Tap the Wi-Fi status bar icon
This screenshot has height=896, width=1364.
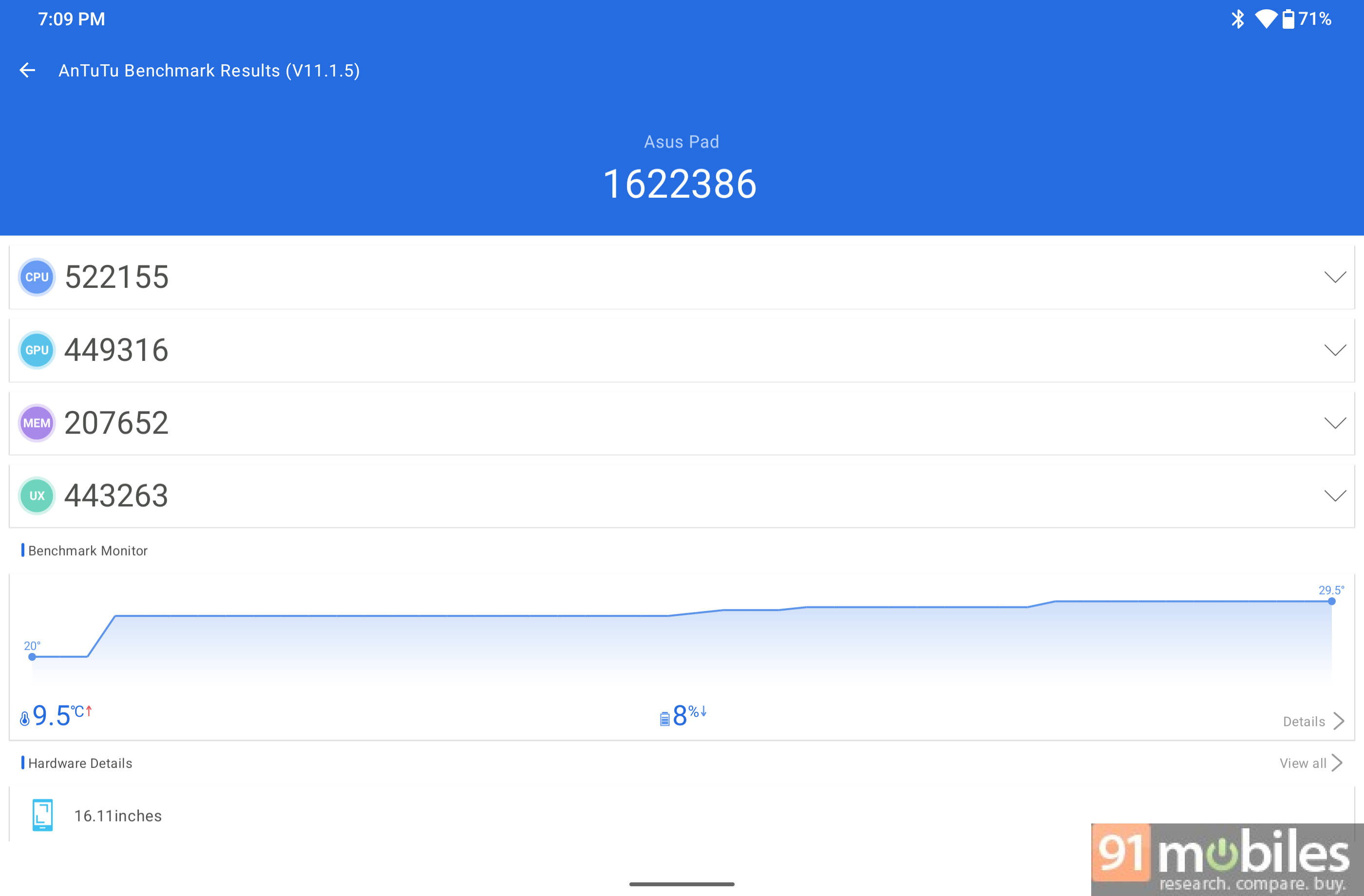point(1266,19)
